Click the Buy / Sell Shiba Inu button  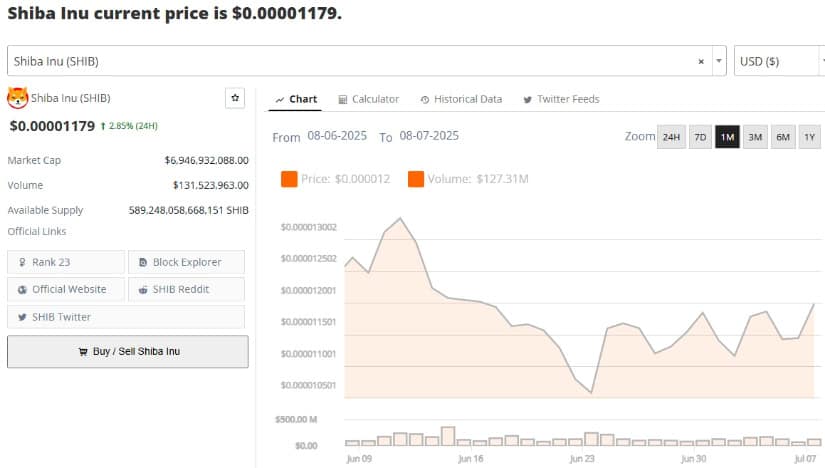pyautogui.click(x=128, y=352)
